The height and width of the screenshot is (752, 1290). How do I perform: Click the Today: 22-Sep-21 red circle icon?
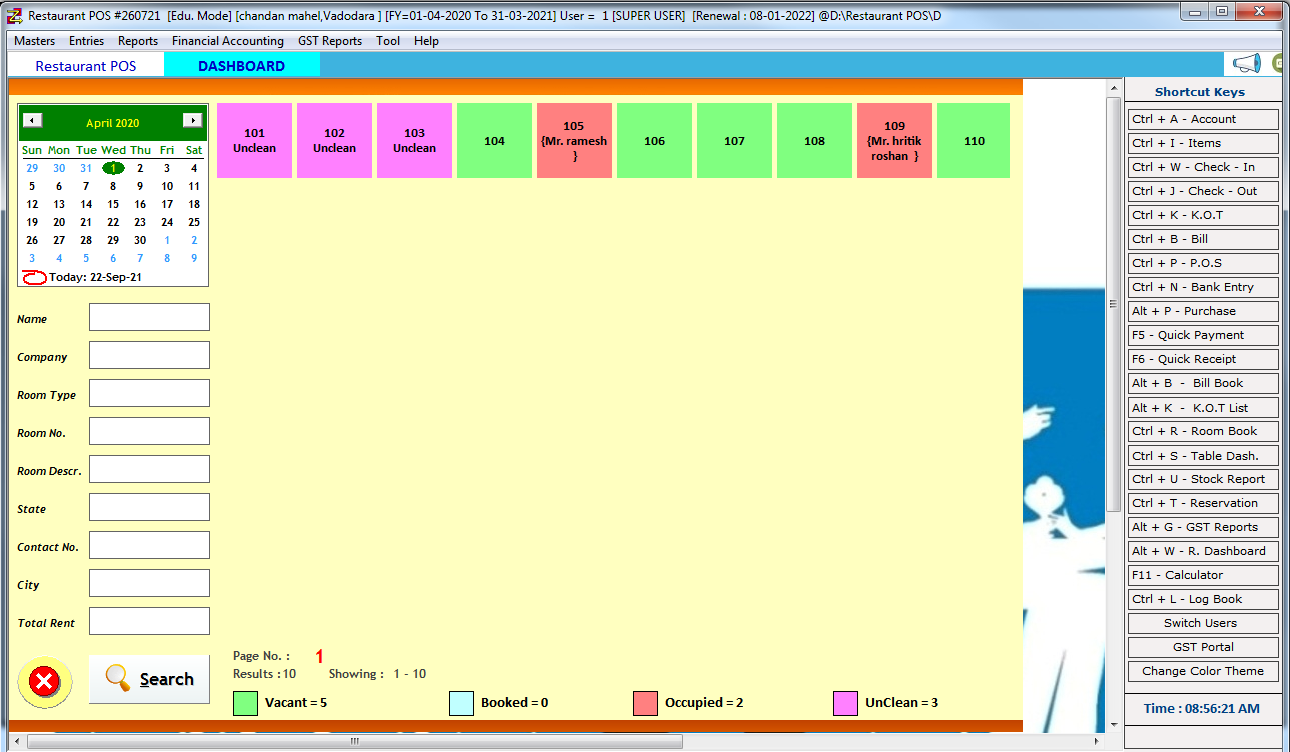tap(33, 277)
